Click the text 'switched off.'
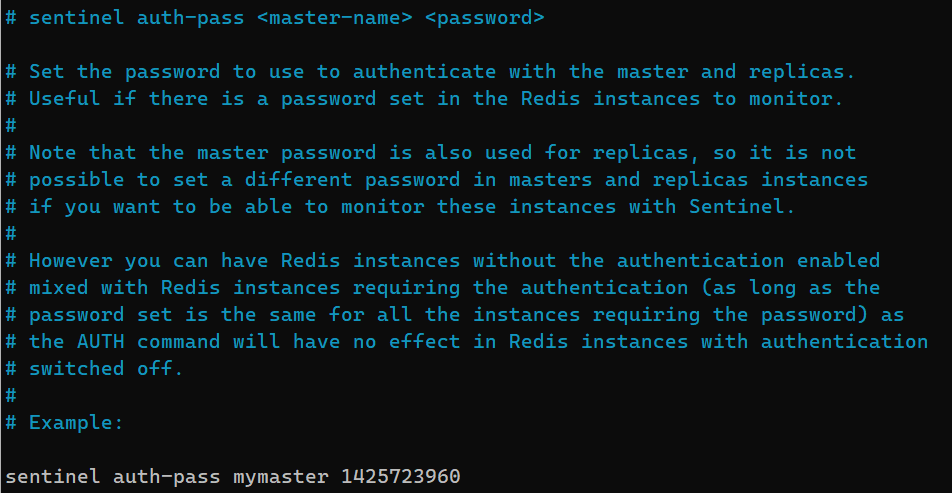This screenshot has height=493, width=952. pos(106,369)
